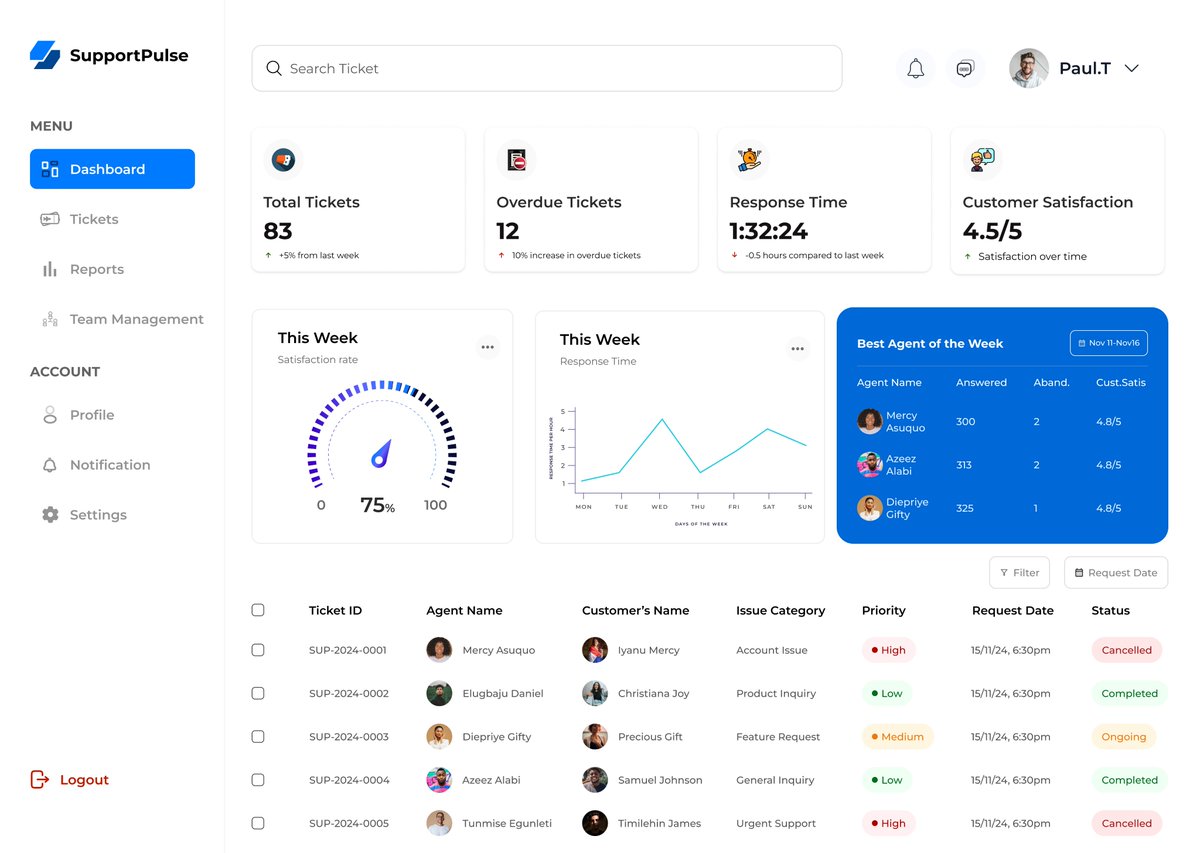Click the Medium priority badge
The height and width of the screenshot is (853, 1200).
pyautogui.click(x=897, y=737)
